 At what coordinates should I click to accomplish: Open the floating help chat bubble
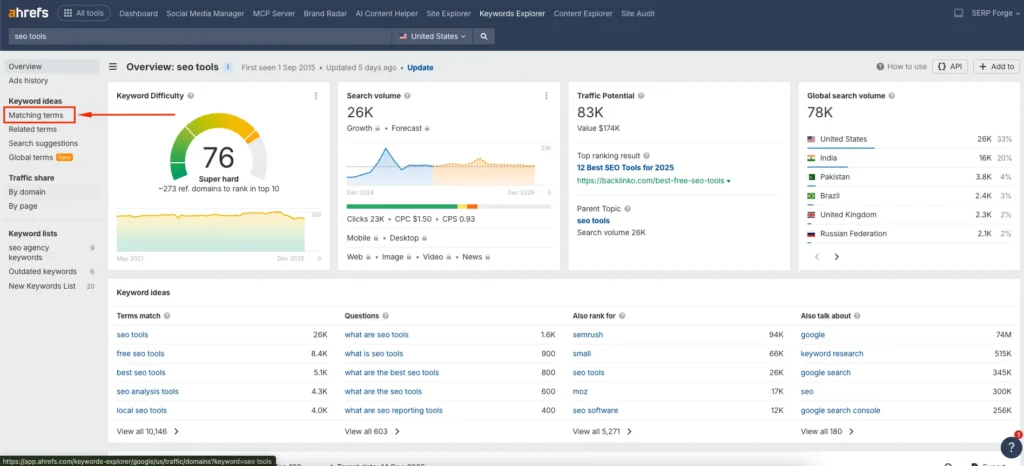click(1010, 447)
